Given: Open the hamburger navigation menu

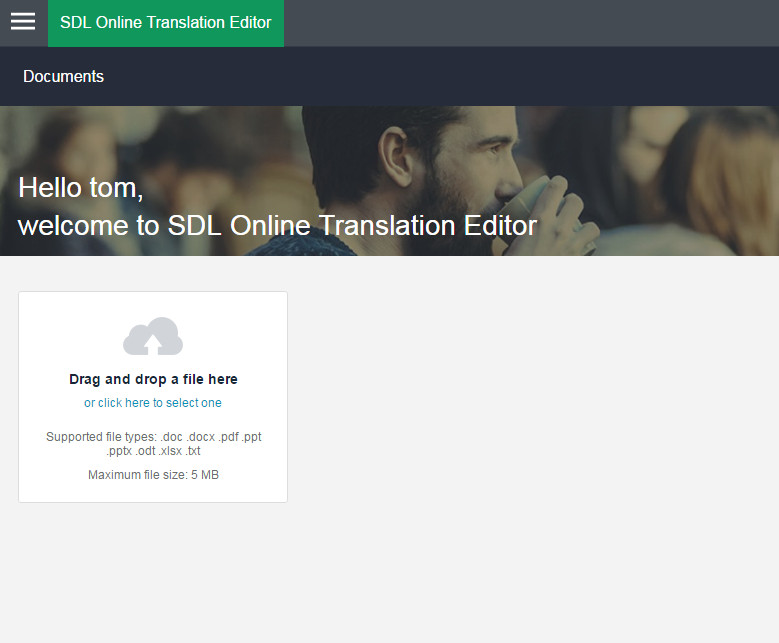Looking at the screenshot, I should pyautogui.click(x=23, y=22).
